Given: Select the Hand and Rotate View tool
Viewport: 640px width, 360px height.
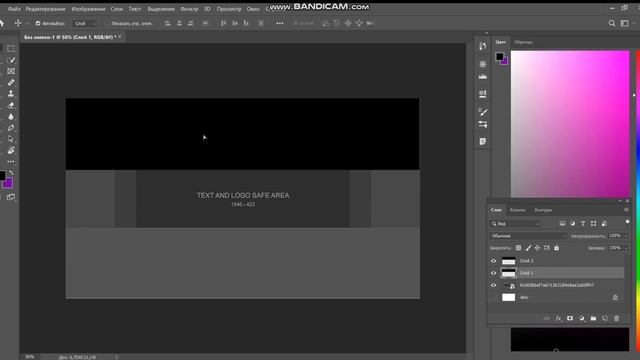Looking at the screenshot, I should point(11,151).
